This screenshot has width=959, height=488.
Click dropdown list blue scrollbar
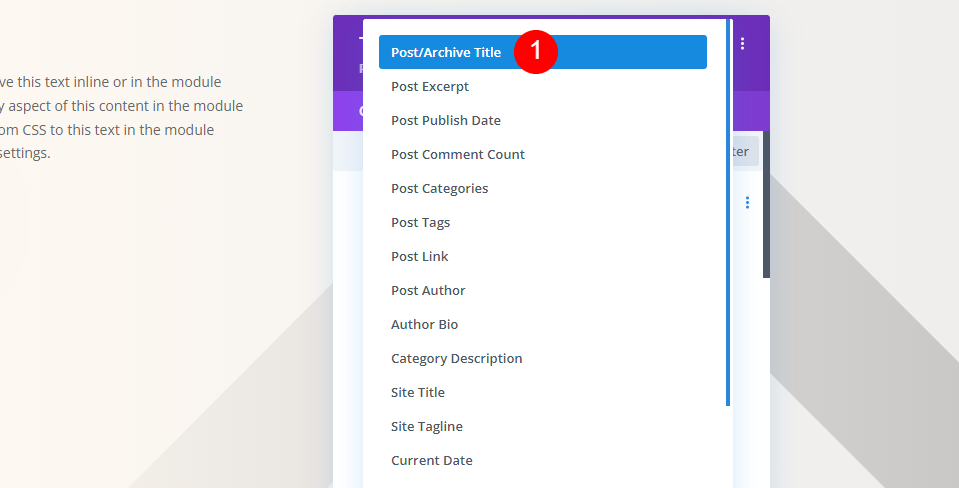point(728,212)
